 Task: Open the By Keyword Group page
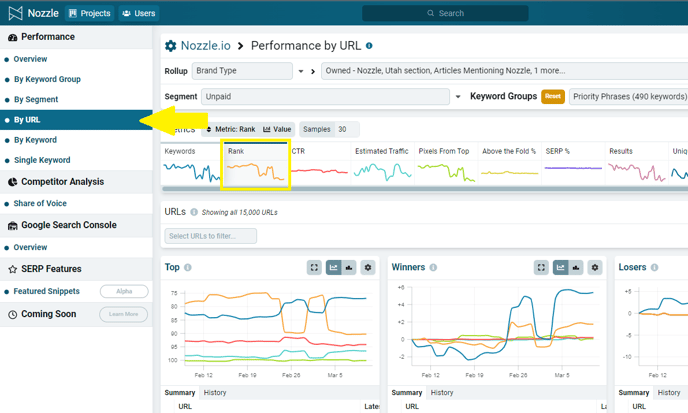[47, 79]
